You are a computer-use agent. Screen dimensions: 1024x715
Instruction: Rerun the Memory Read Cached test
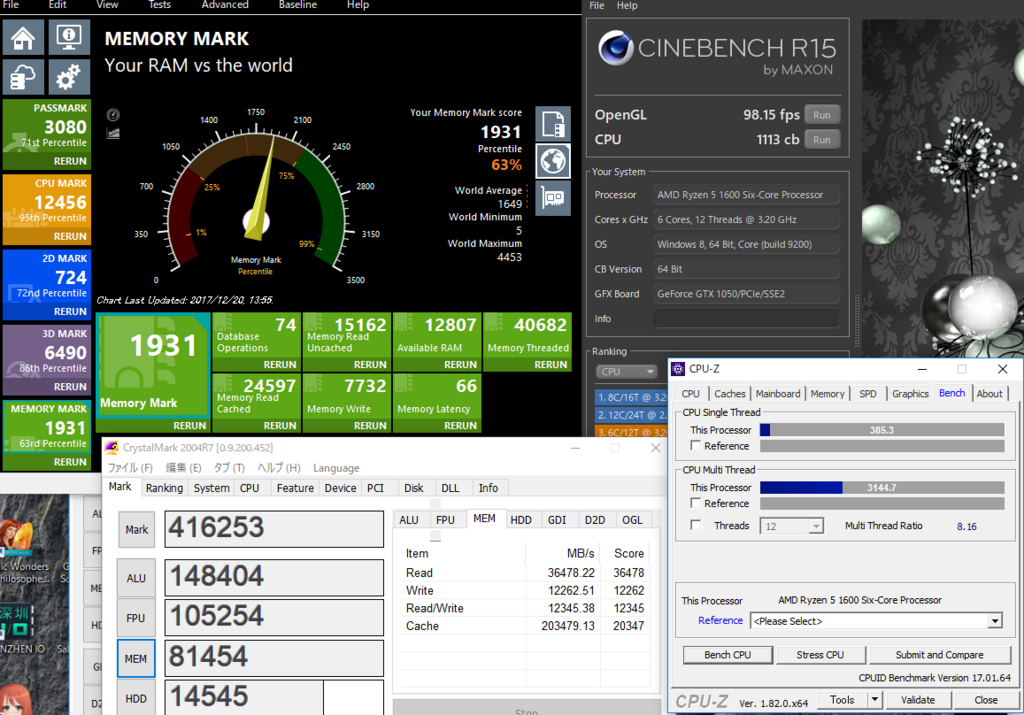(x=280, y=425)
